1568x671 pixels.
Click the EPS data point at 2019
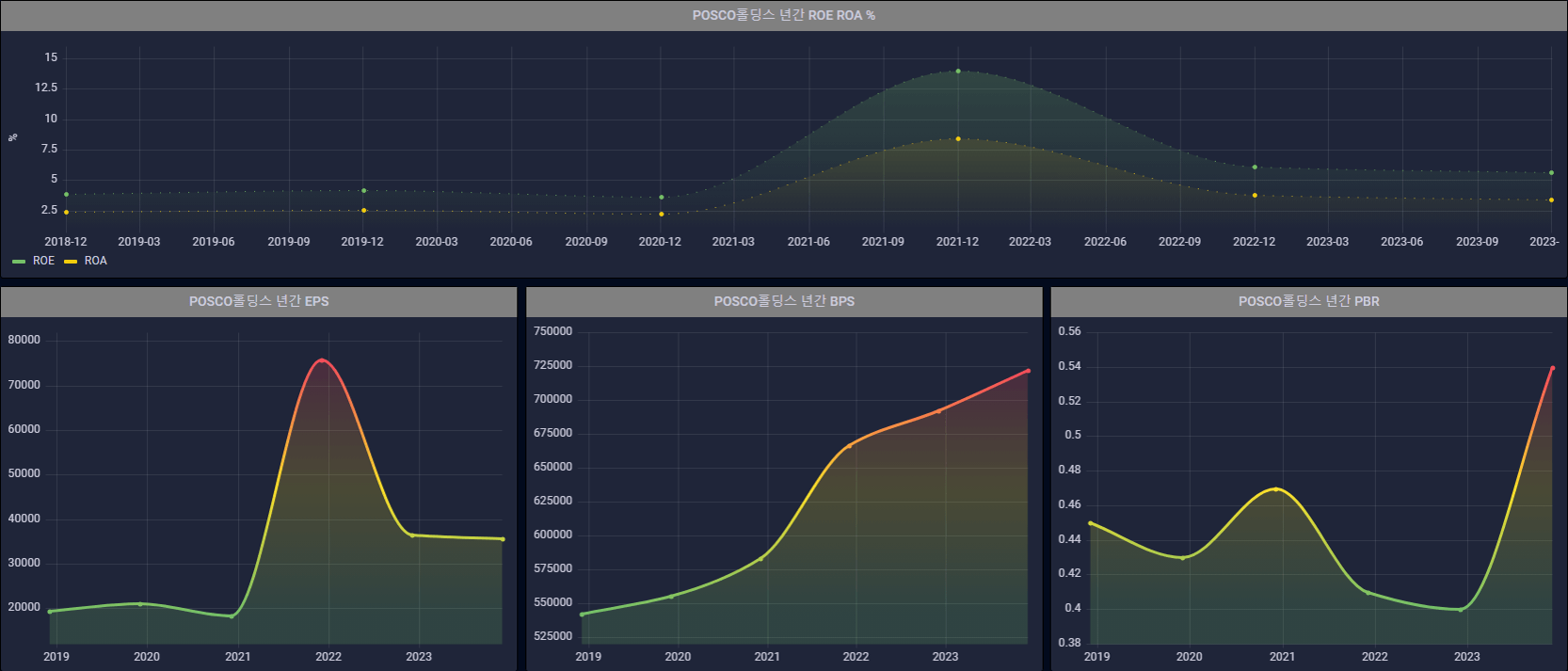50,612
